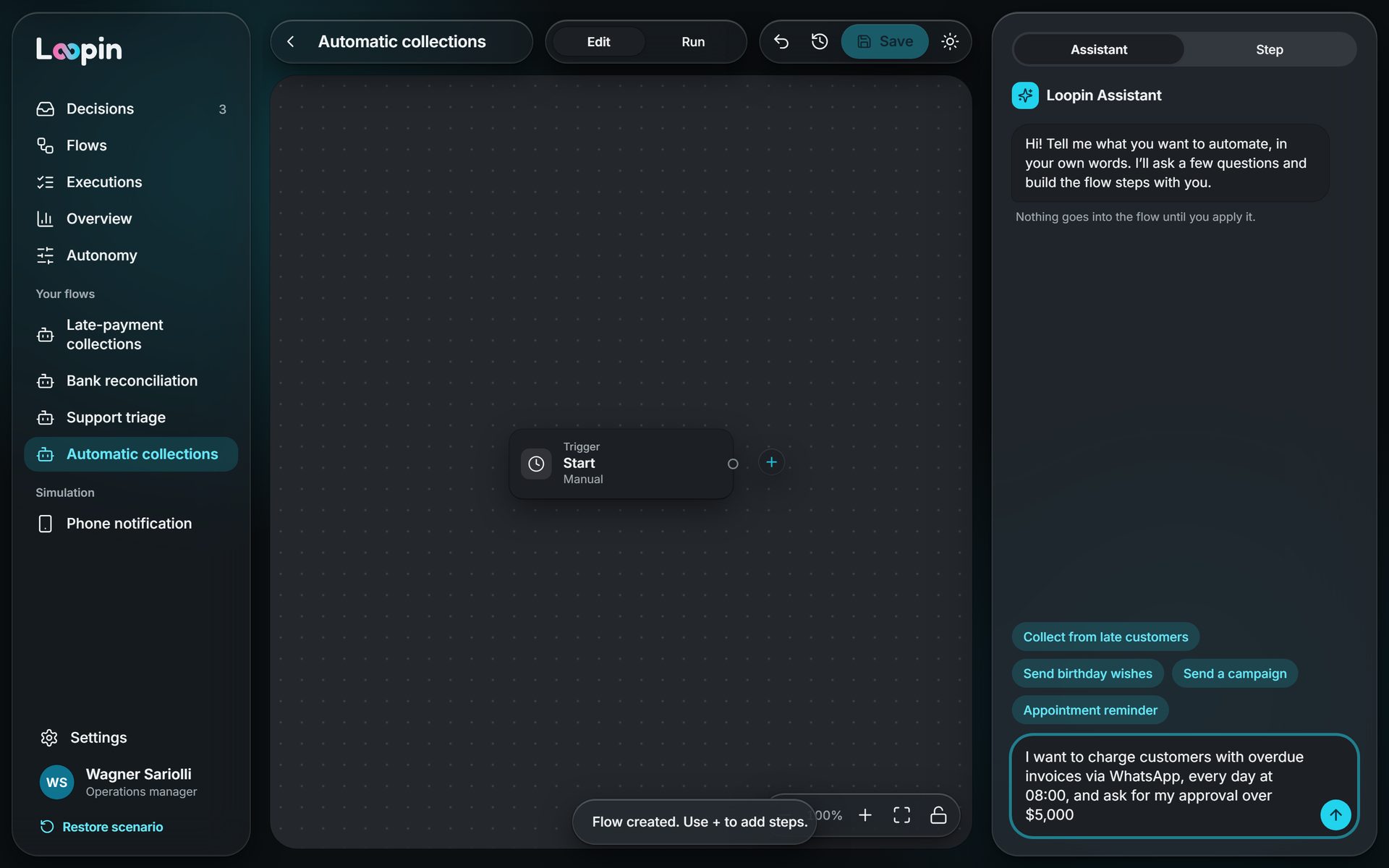
Task: Click the Automatic collections flow title
Action: tap(402, 42)
